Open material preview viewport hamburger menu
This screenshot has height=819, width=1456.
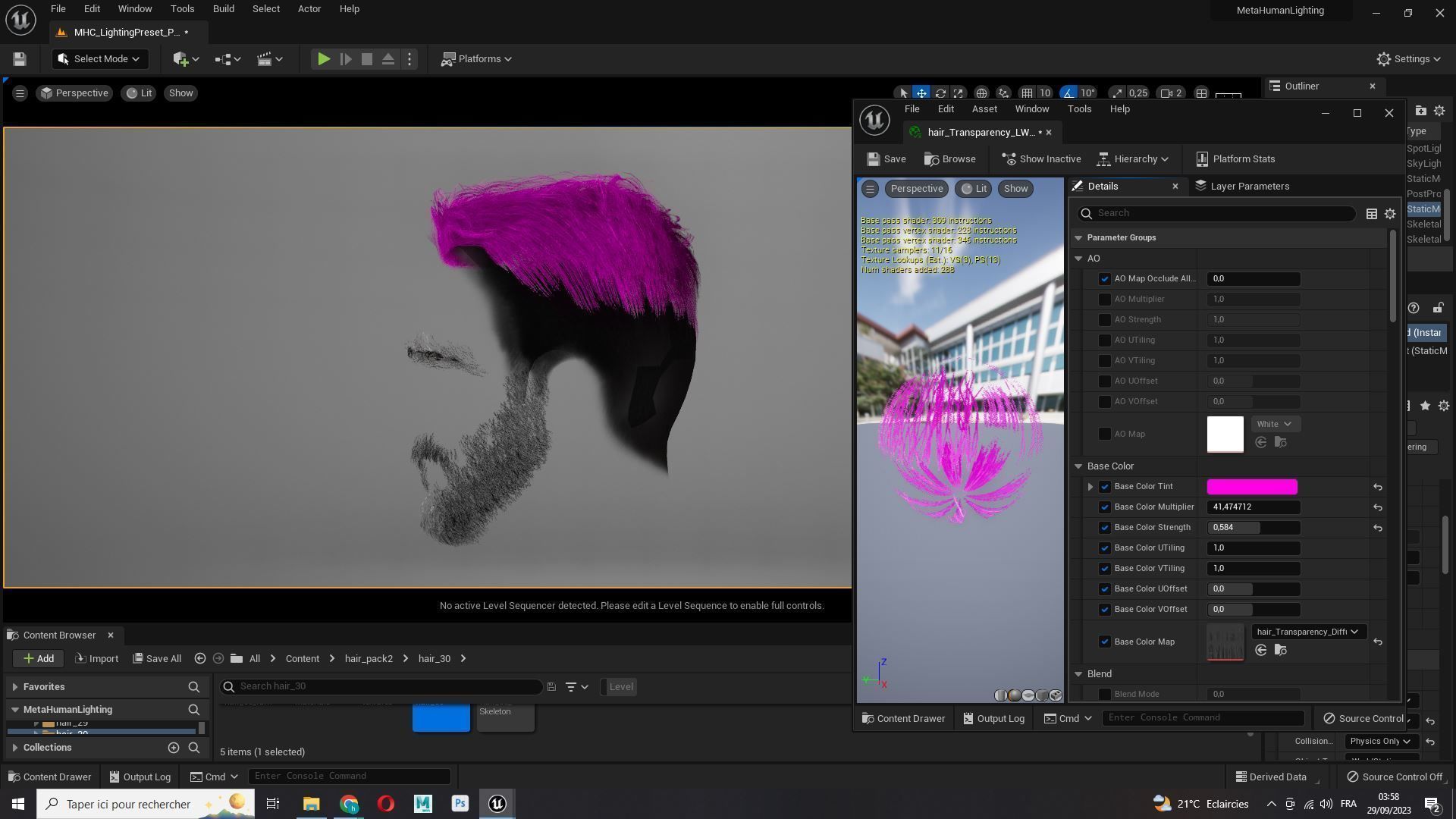point(870,189)
